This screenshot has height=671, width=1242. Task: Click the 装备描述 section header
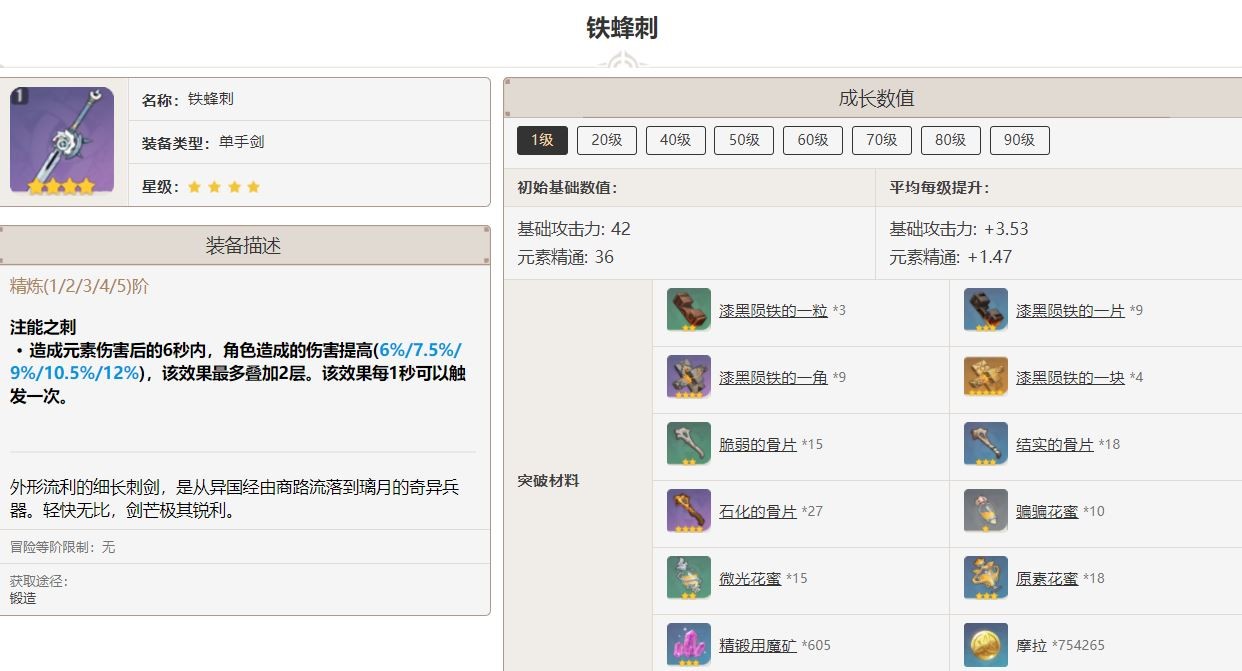[x=244, y=246]
